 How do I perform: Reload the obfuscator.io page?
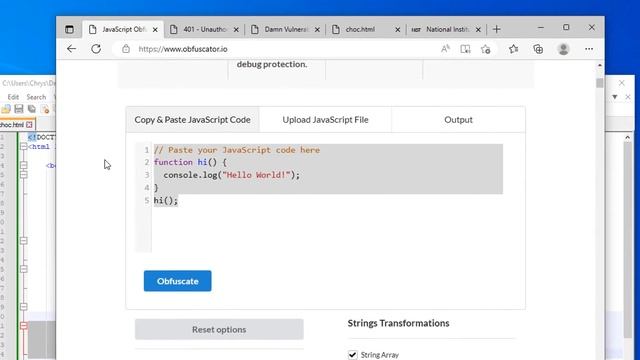(96, 49)
